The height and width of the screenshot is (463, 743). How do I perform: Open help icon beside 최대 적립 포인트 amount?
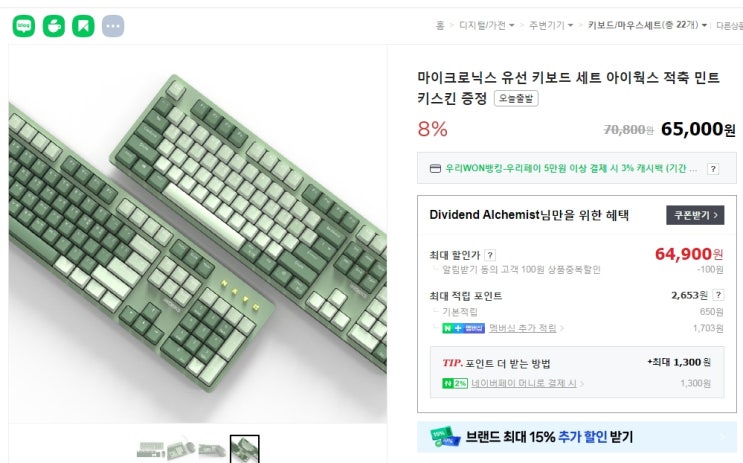tap(718, 295)
